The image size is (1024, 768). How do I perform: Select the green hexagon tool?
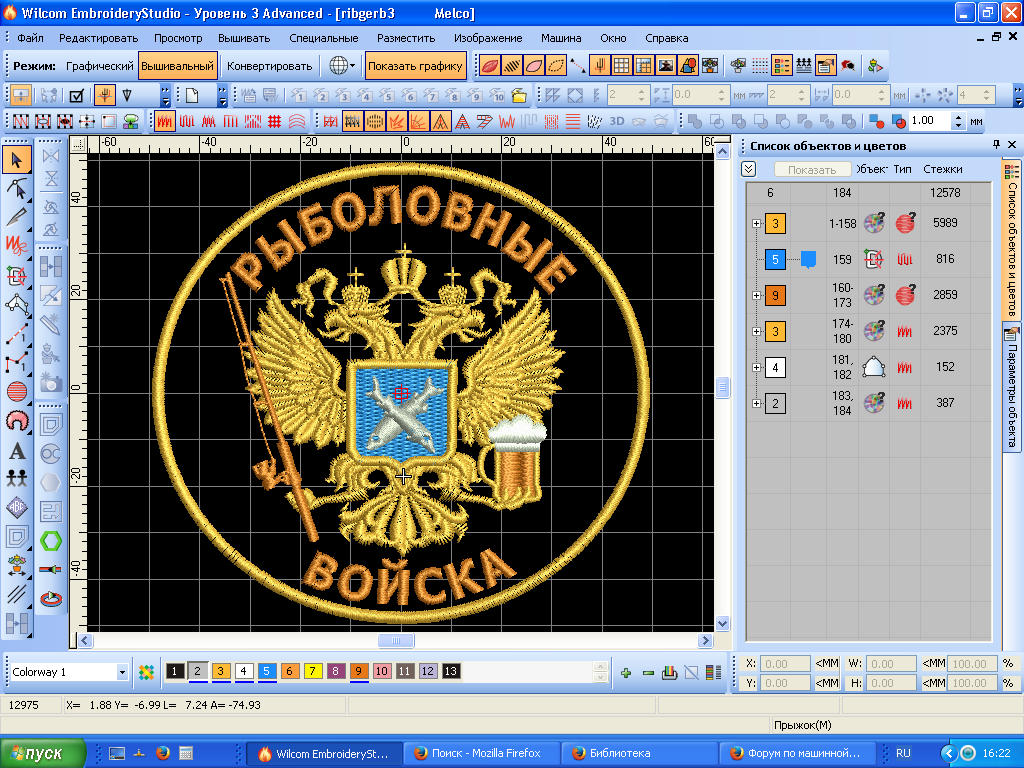(51, 540)
